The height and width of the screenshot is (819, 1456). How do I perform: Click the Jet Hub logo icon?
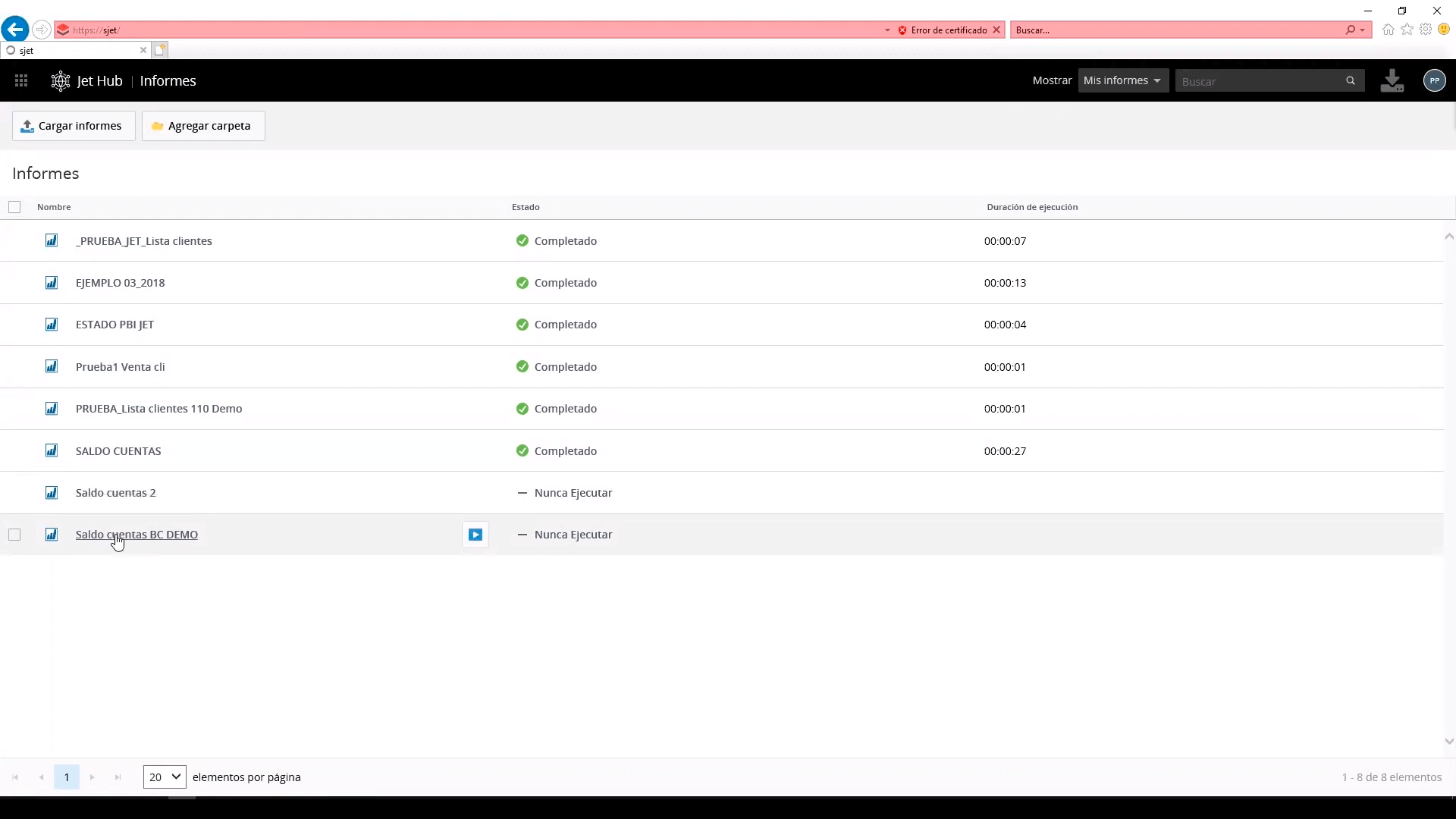click(61, 80)
